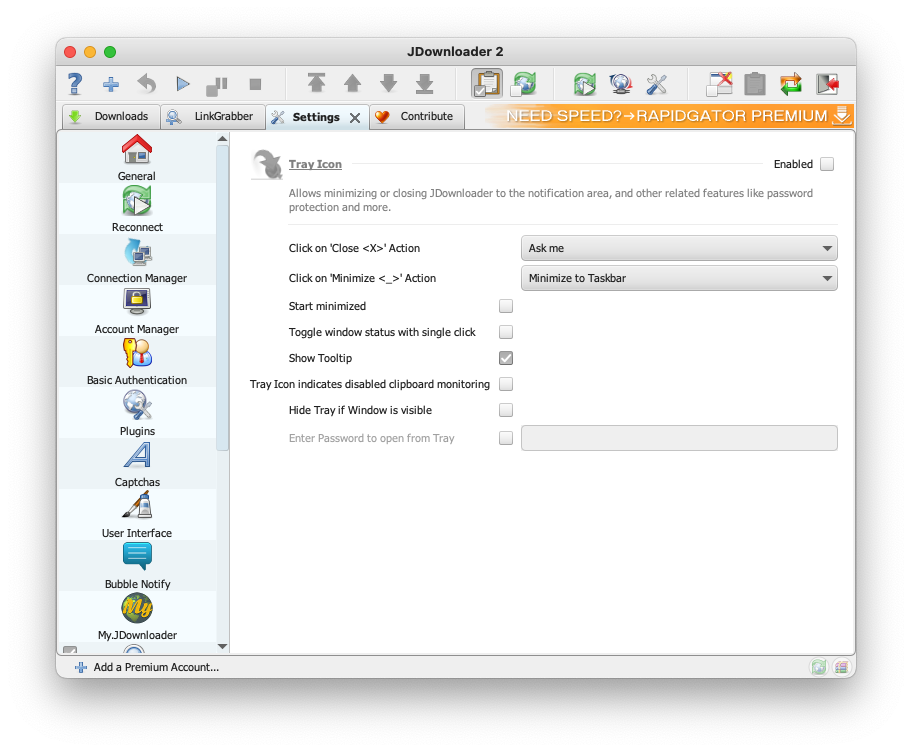Stop all downloads with the stop icon
The image size is (912, 752).
pyautogui.click(x=255, y=84)
